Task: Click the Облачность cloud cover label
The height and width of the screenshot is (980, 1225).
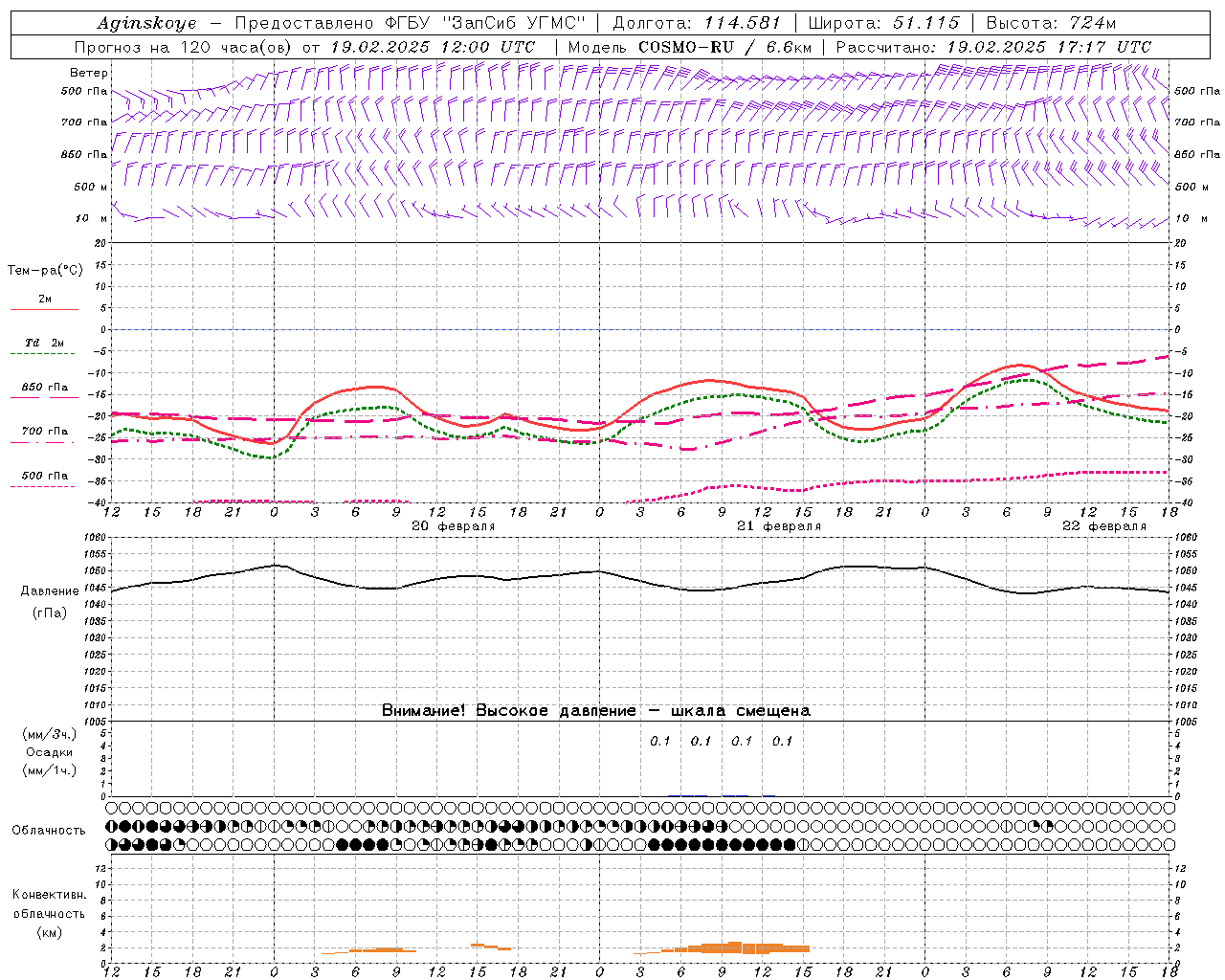Action: click(48, 830)
